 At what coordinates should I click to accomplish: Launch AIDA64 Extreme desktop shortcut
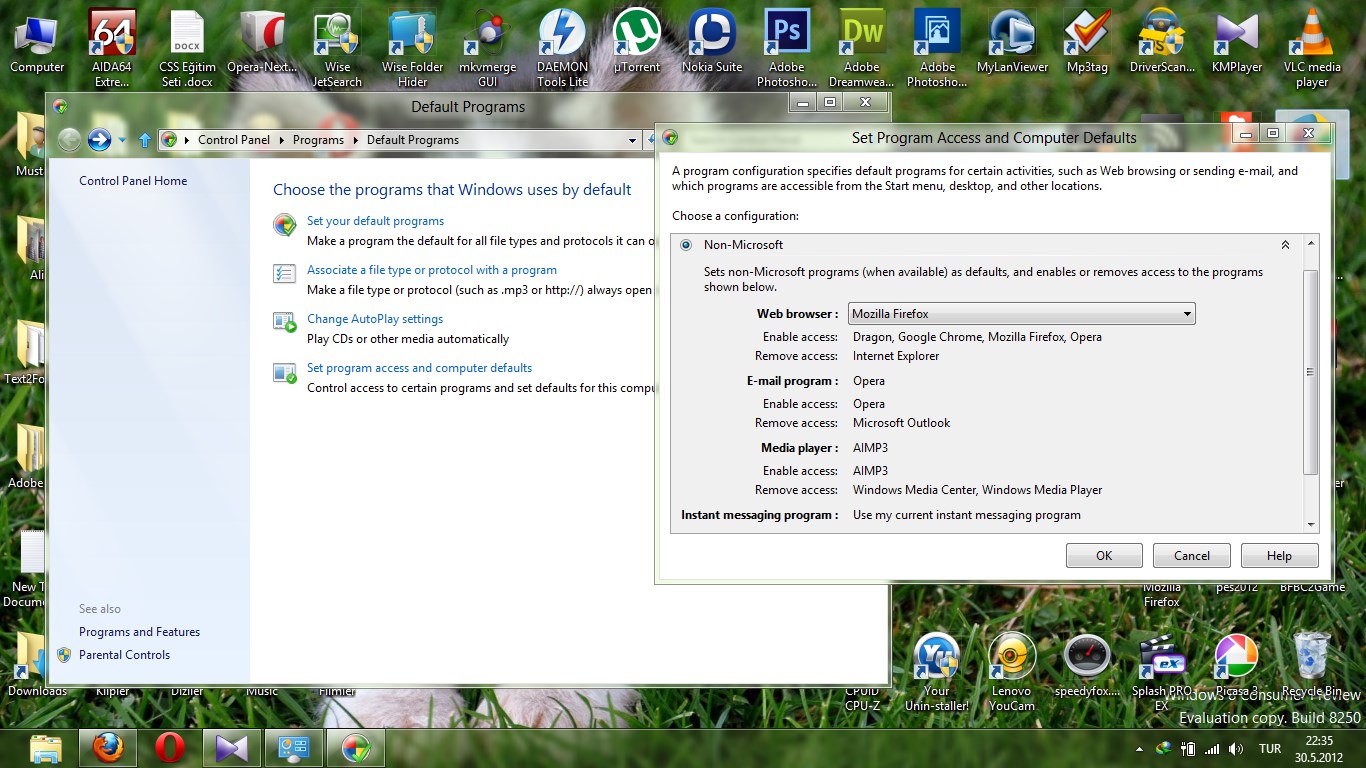coord(112,47)
